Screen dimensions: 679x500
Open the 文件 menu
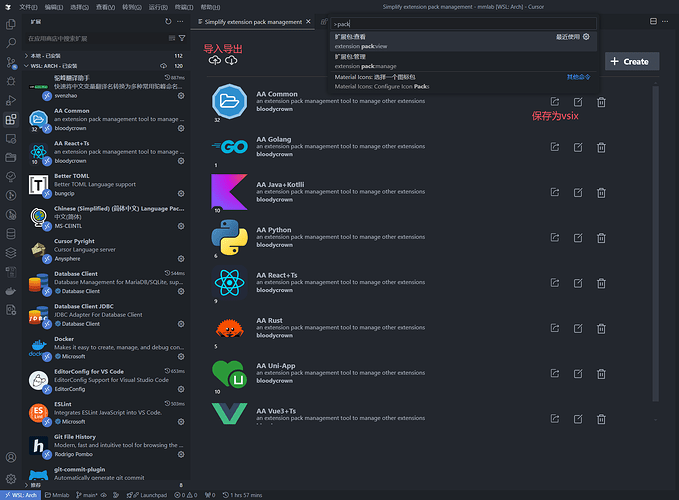pos(28,7)
